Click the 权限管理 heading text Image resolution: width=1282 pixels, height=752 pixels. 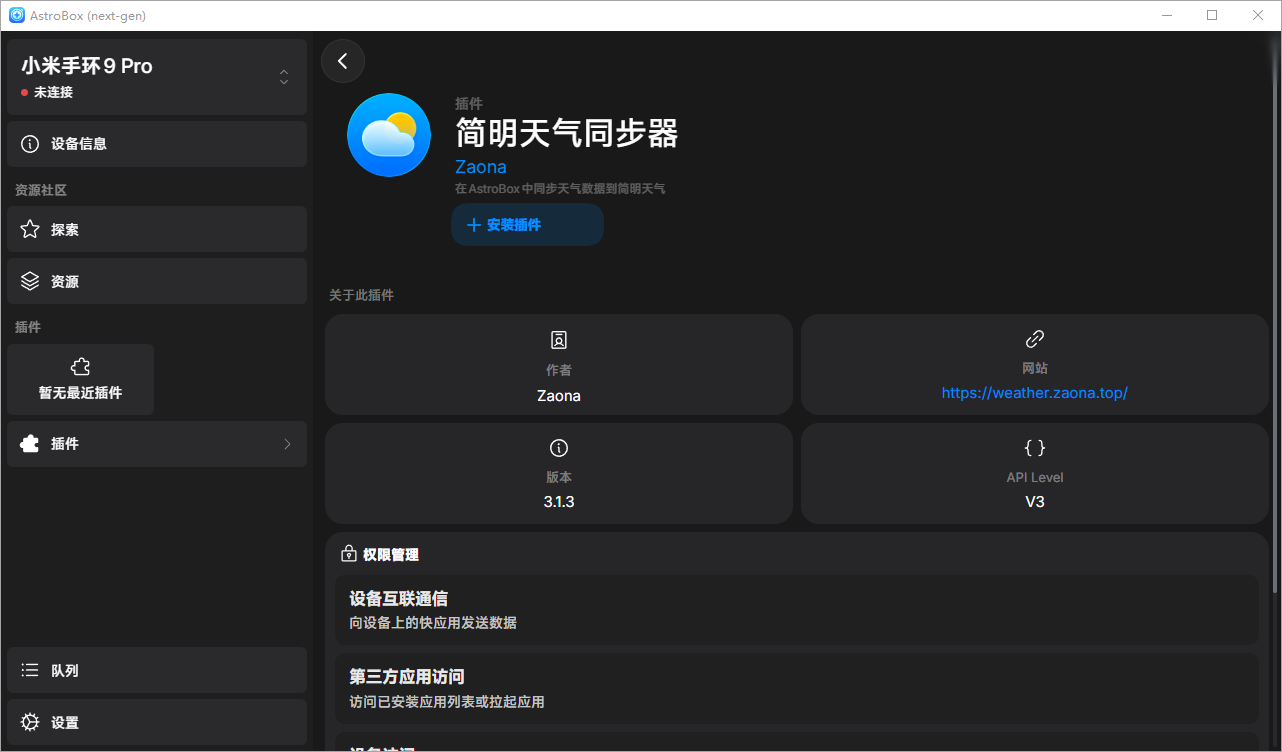pos(391,554)
